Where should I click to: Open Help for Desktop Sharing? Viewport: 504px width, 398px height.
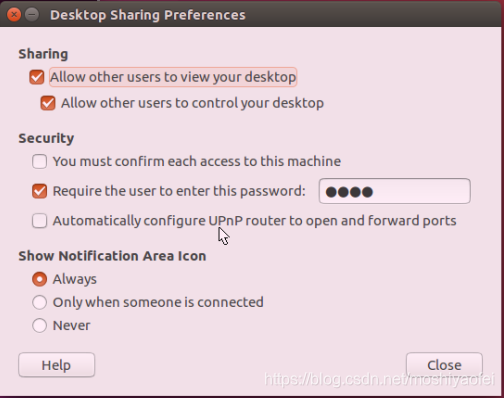(x=56, y=365)
